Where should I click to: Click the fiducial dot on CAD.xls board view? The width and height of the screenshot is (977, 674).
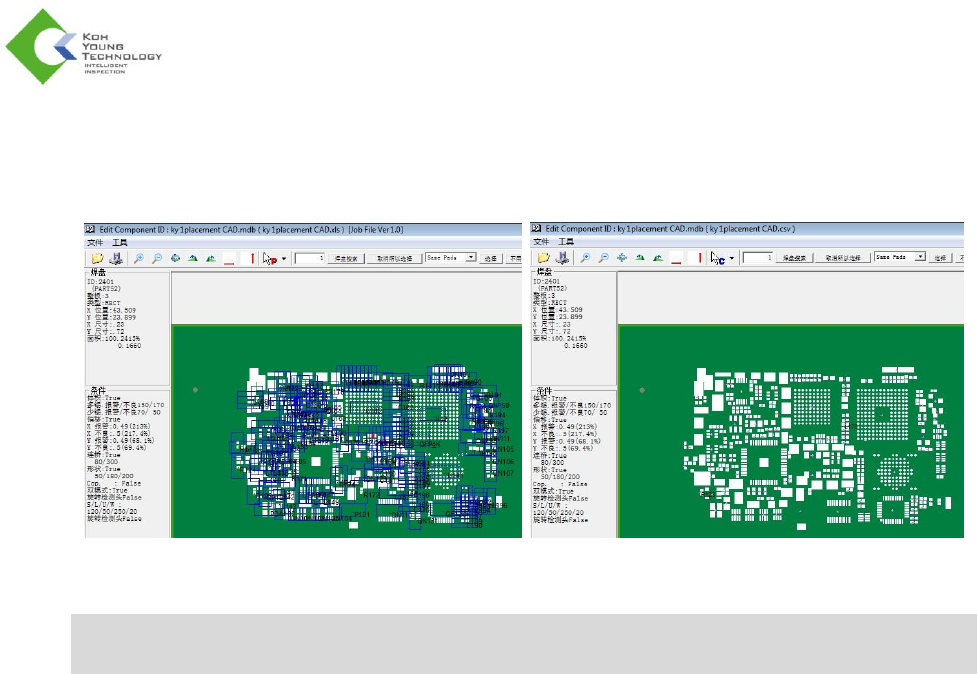coord(196,390)
